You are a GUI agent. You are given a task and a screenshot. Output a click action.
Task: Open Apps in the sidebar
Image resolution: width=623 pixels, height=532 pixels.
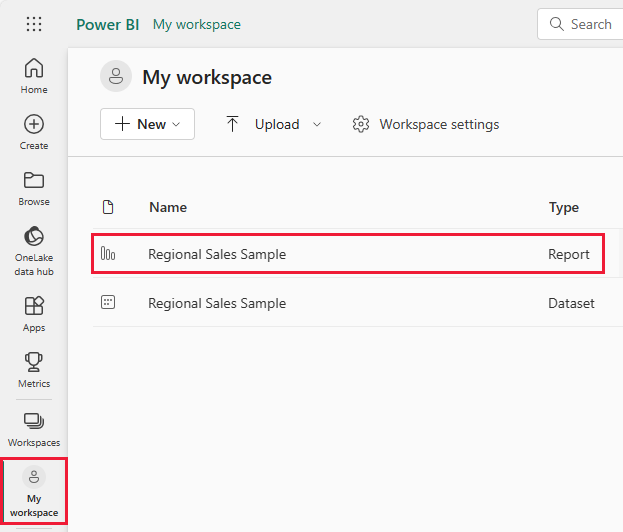pyautogui.click(x=34, y=314)
